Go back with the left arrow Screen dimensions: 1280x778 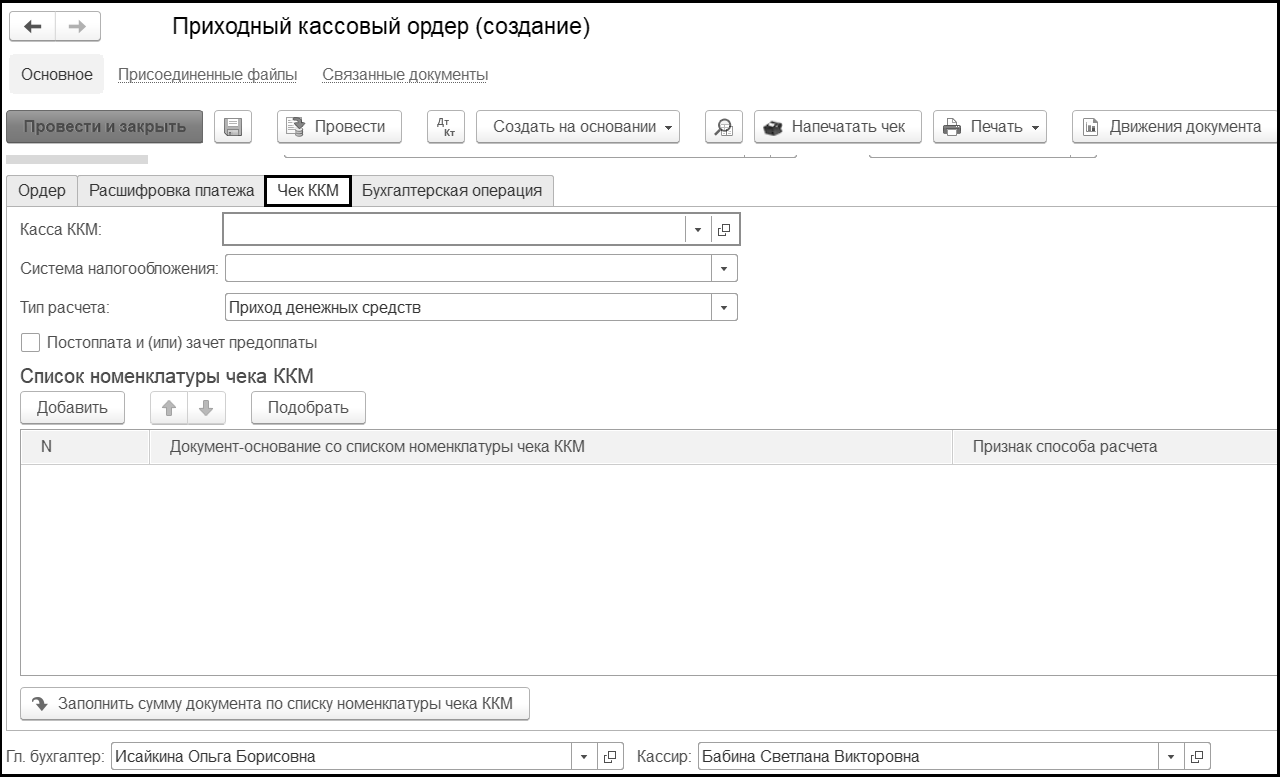click(32, 27)
